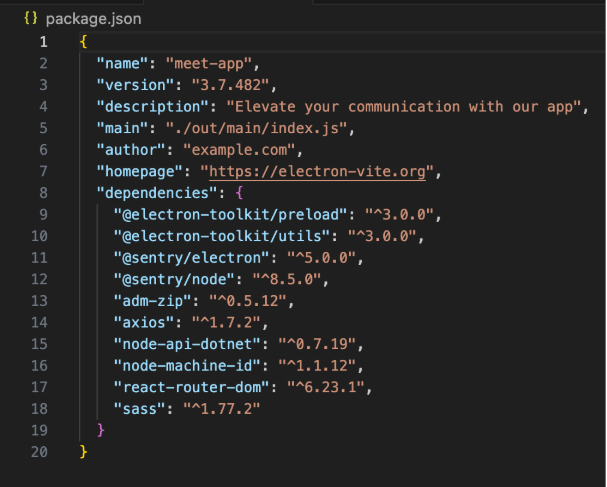Screen dimensions: 607x487
Task: Click the "^5.0.0" version value
Action: 321,258
